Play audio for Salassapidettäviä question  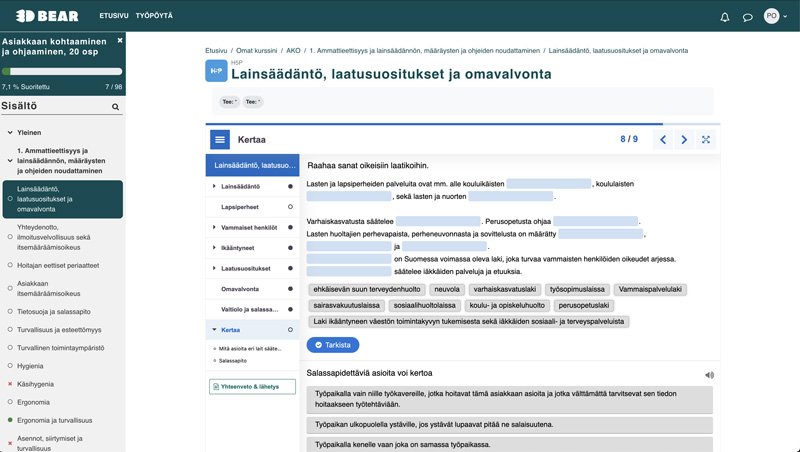(x=709, y=375)
